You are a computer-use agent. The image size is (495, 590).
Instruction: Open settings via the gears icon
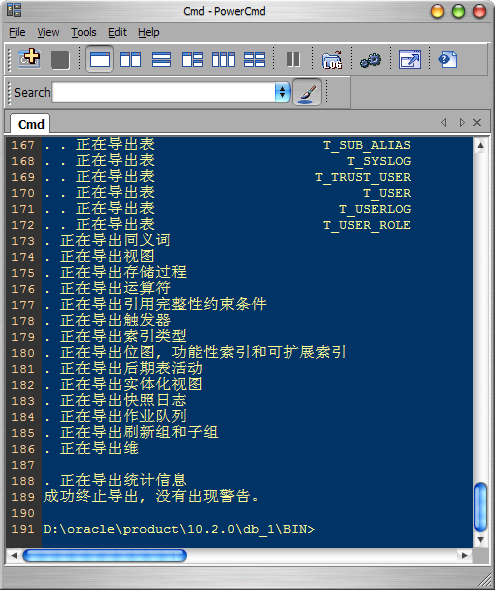[370, 60]
